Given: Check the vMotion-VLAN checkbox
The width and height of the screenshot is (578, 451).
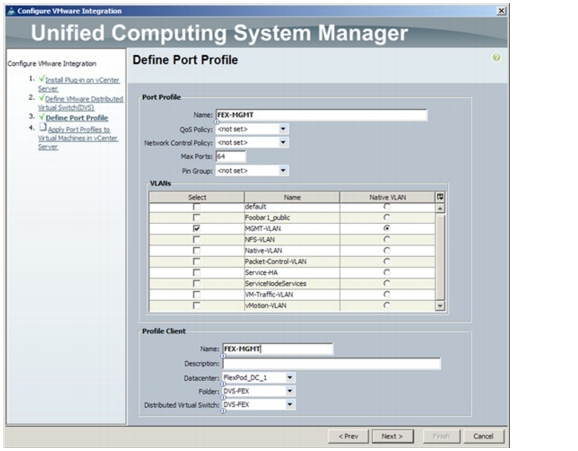Looking at the screenshot, I should (x=196, y=305).
